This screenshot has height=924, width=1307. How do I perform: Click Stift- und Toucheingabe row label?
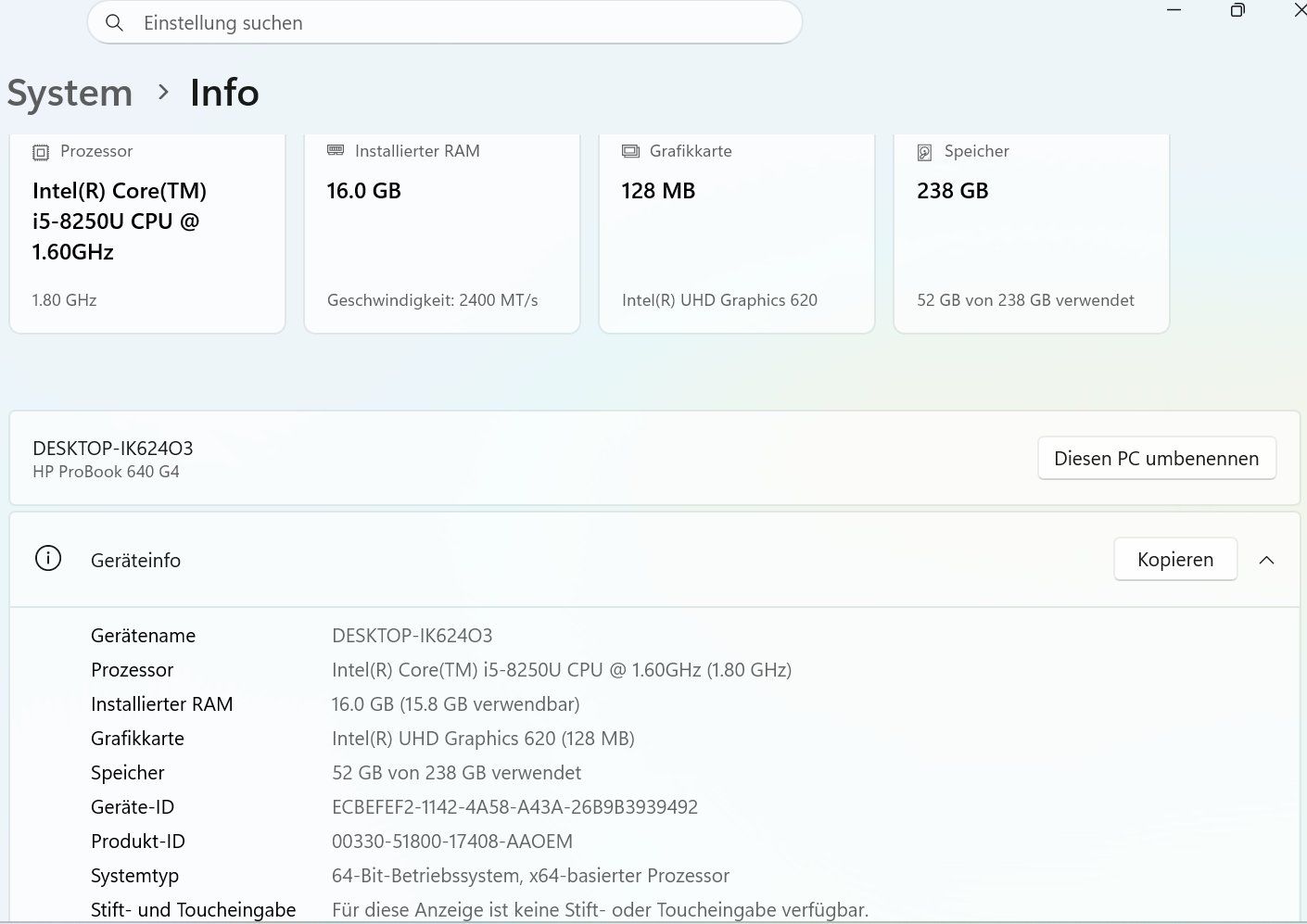[193, 910]
